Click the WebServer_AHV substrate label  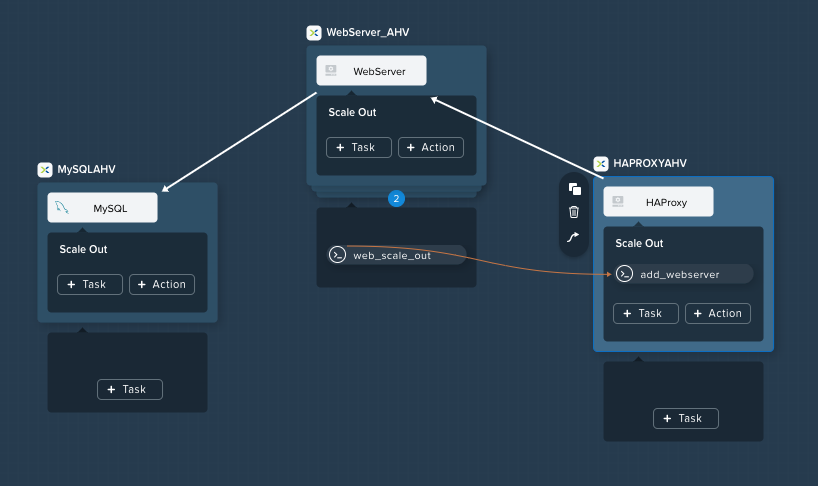coord(368,32)
